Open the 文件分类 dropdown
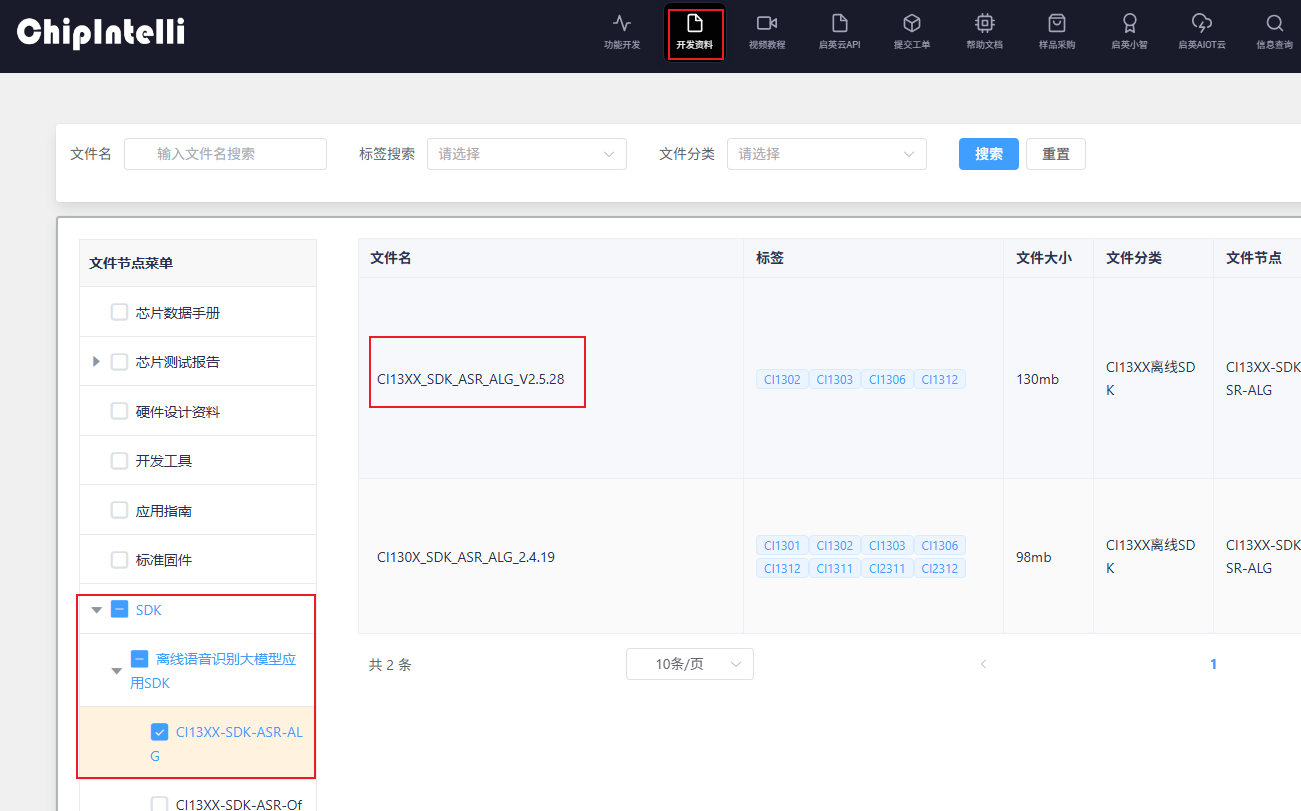The height and width of the screenshot is (811, 1301). click(826, 154)
